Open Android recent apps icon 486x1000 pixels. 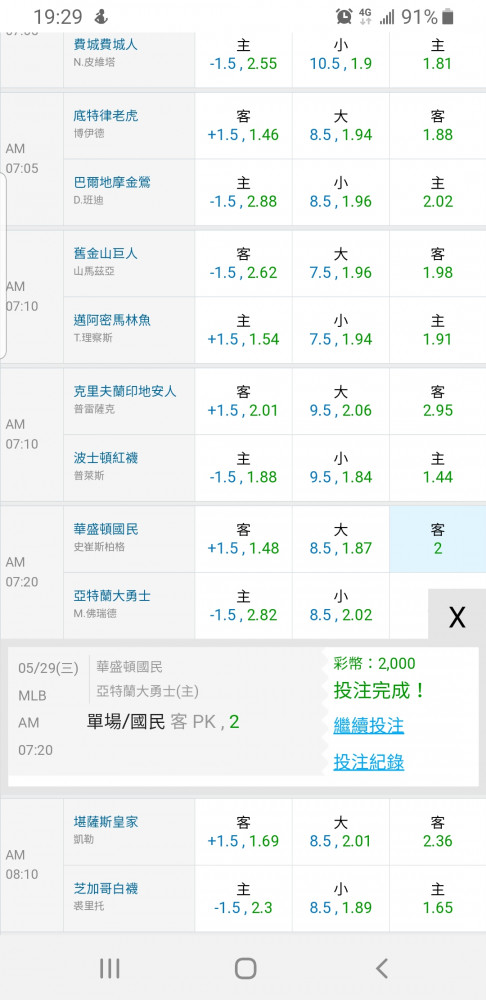tap(110, 969)
